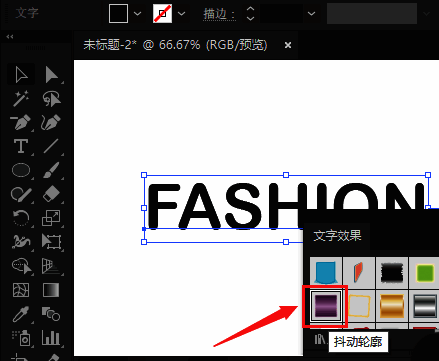Click the stroke weight input field
The width and height of the screenshot is (439, 361).
click(x=281, y=14)
